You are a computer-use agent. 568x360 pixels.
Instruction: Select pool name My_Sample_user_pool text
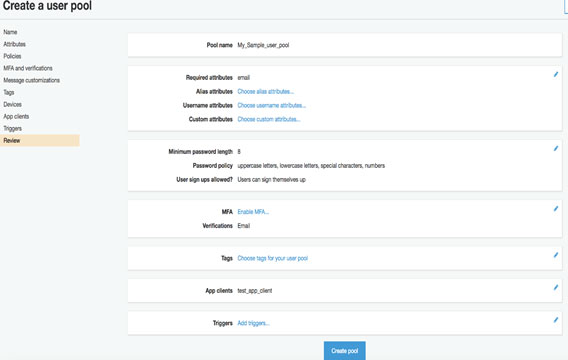coord(263,45)
